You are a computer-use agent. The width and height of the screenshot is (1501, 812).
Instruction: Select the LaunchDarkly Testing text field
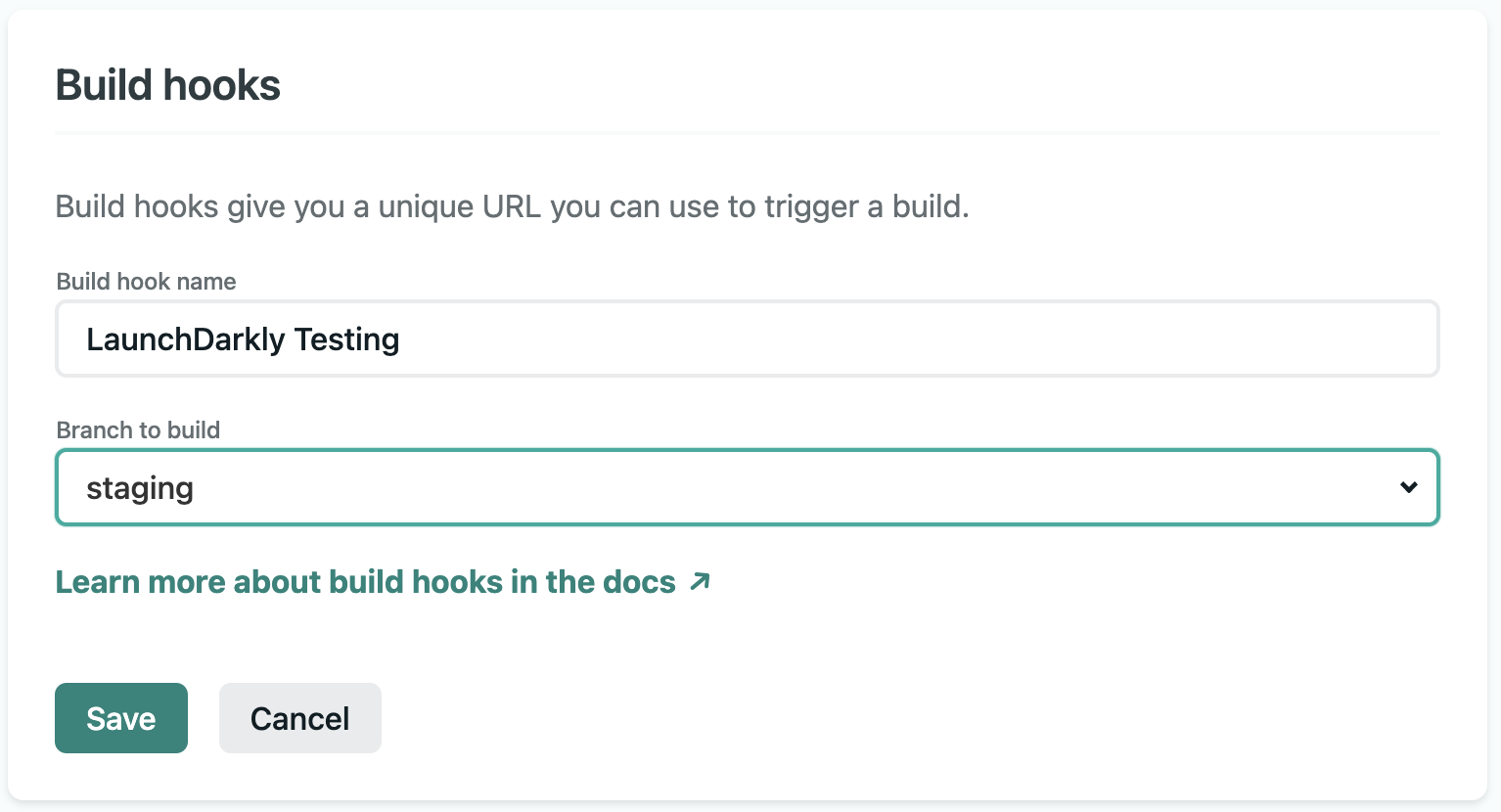[x=748, y=338]
